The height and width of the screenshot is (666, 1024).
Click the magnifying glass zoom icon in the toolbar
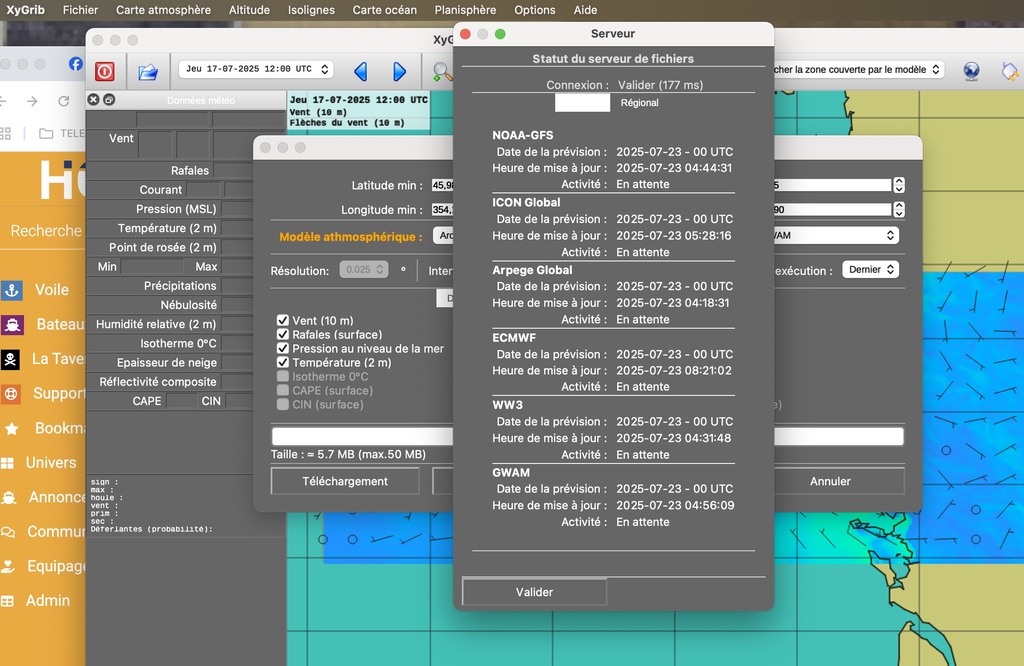pyautogui.click(x=442, y=71)
